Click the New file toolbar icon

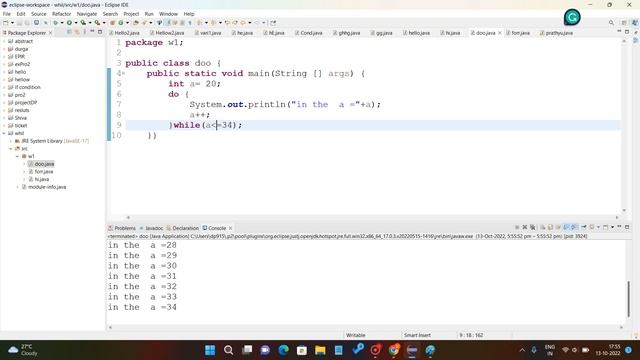tap(6, 23)
